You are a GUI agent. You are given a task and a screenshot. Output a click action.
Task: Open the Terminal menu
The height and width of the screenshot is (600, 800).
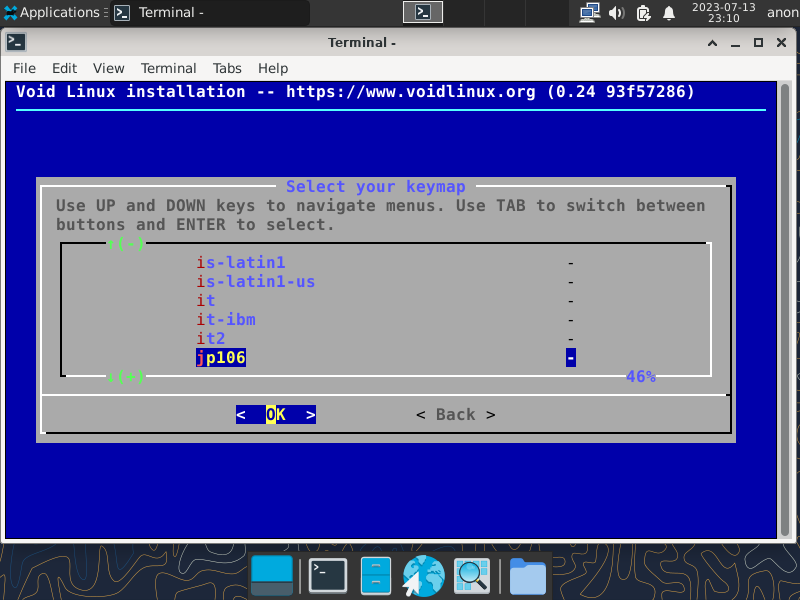coord(168,68)
